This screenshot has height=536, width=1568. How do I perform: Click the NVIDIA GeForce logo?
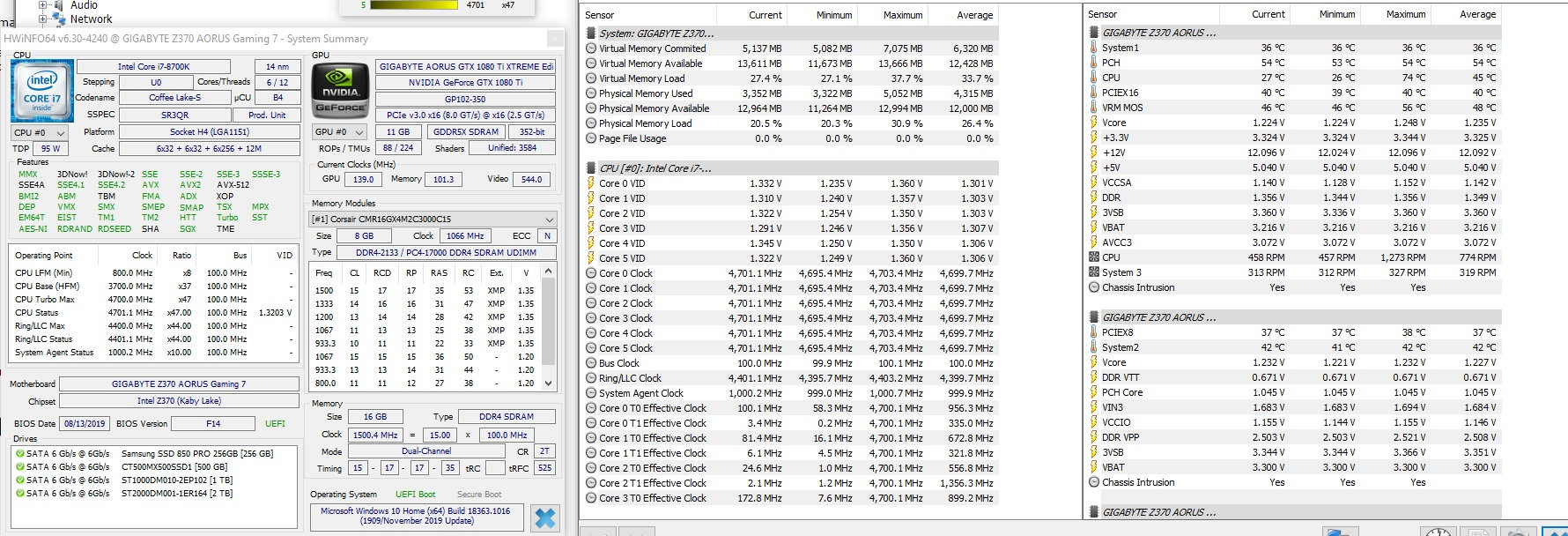[340, 91]
